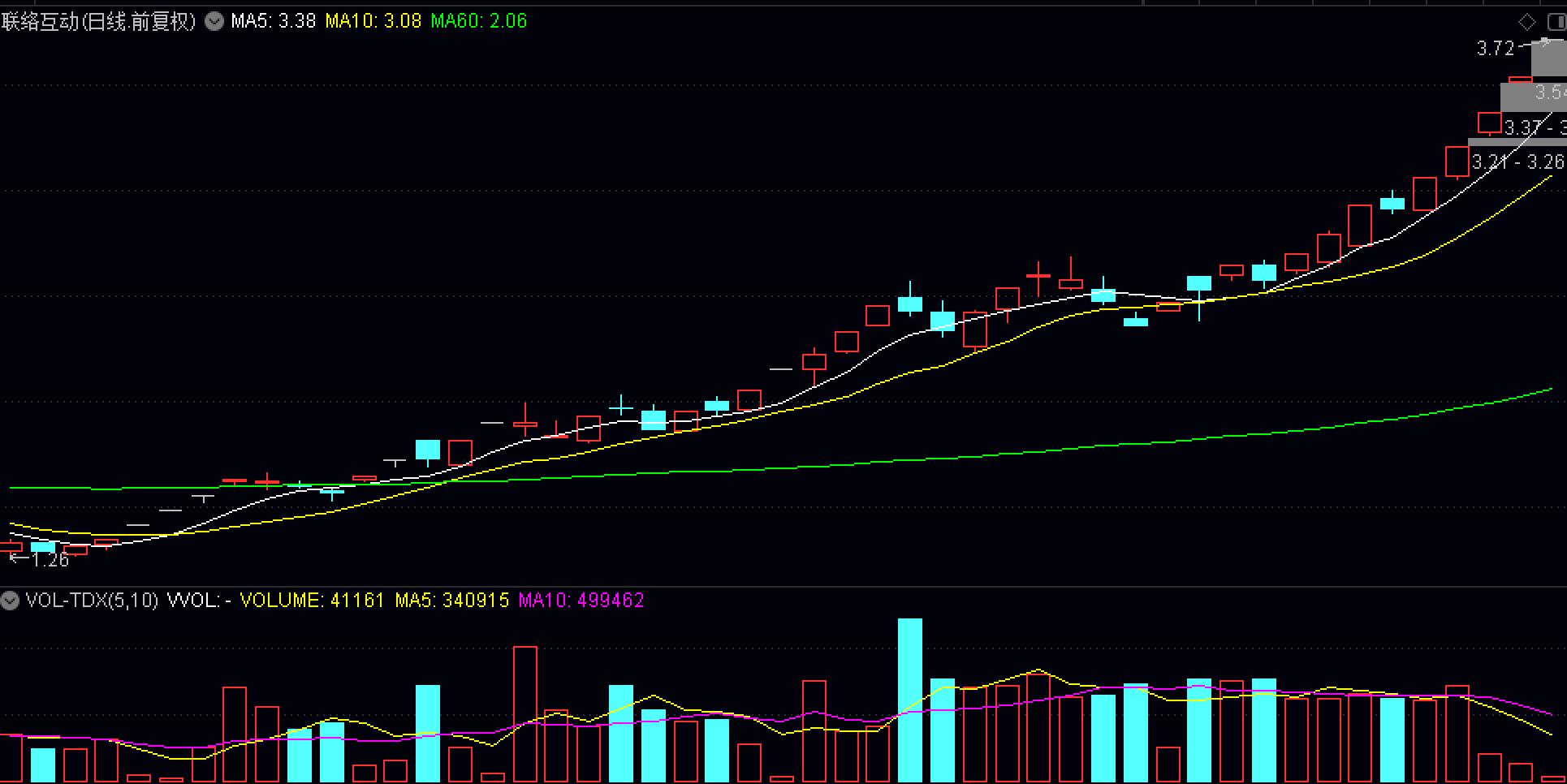
Task: Click the tallest cyan volume bar
Action: [909, 700]
